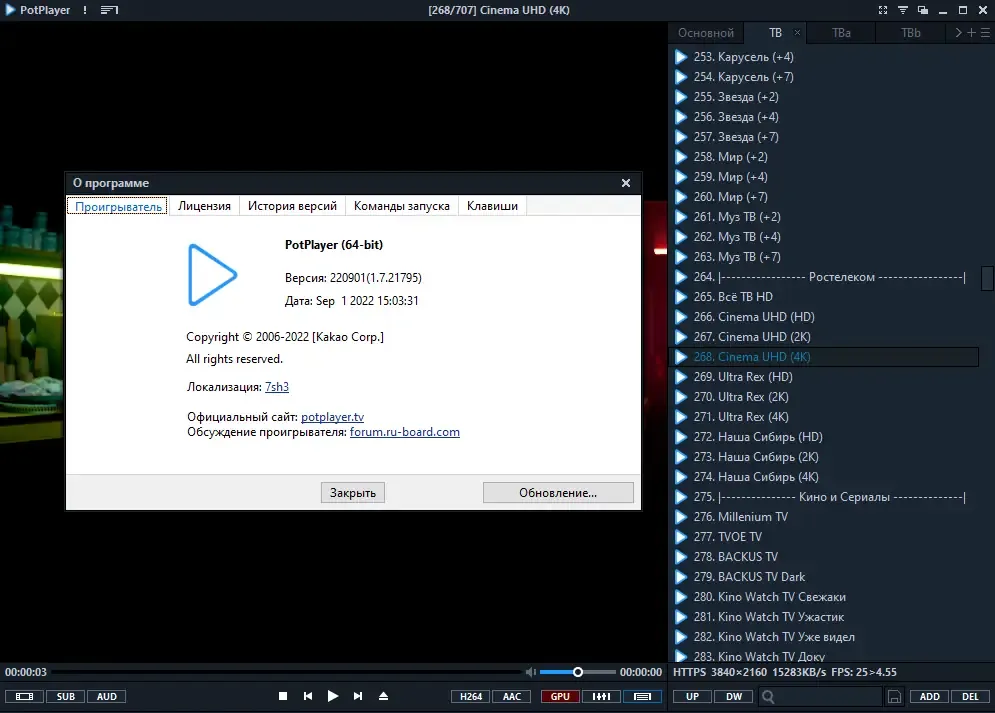The height and width of the screenshot is (713, 995).
Task: Open the PotPlayer main menu dropdown
Action: tap(38, 10)
